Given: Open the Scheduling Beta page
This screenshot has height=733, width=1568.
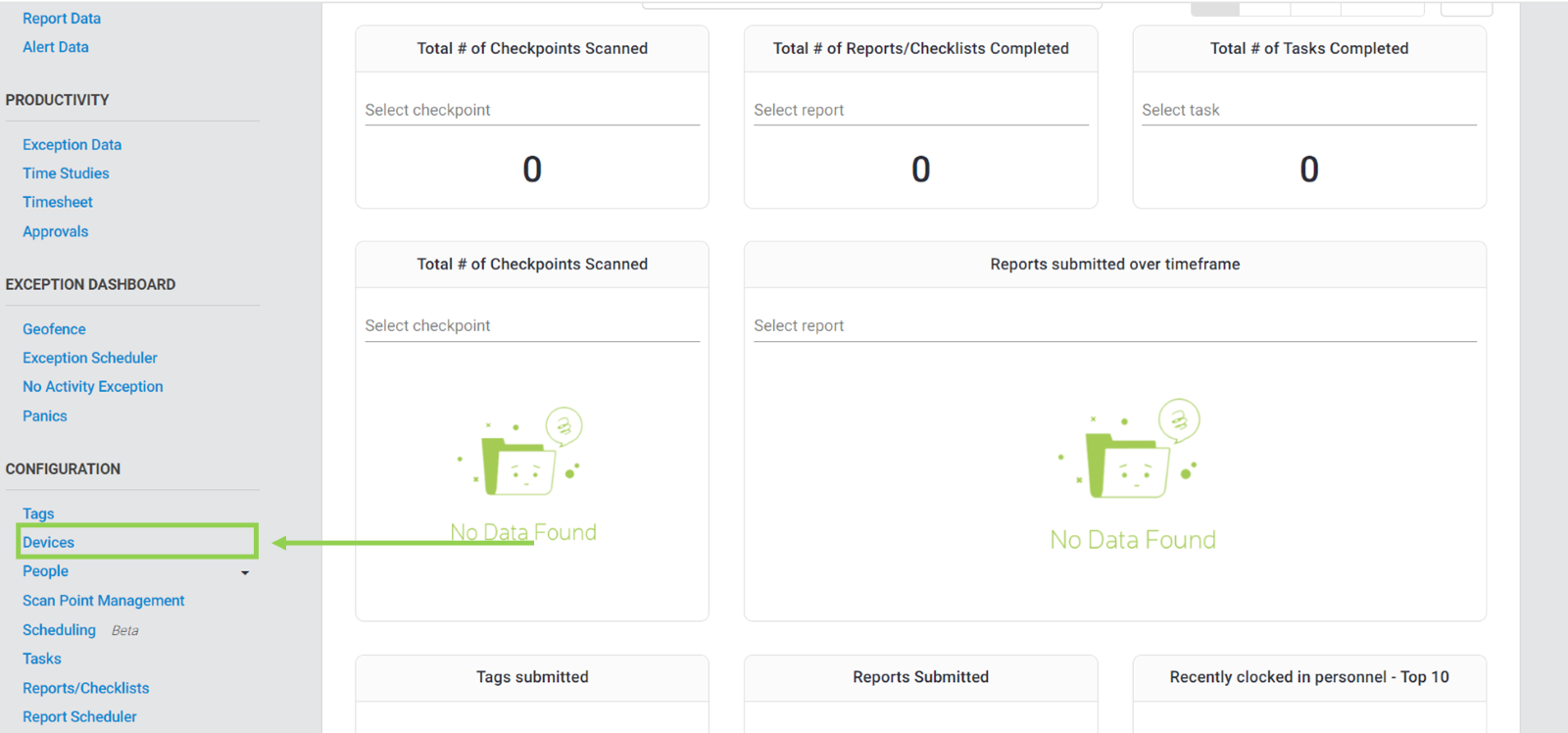Looking at the screenshot, I should (60, 630).
